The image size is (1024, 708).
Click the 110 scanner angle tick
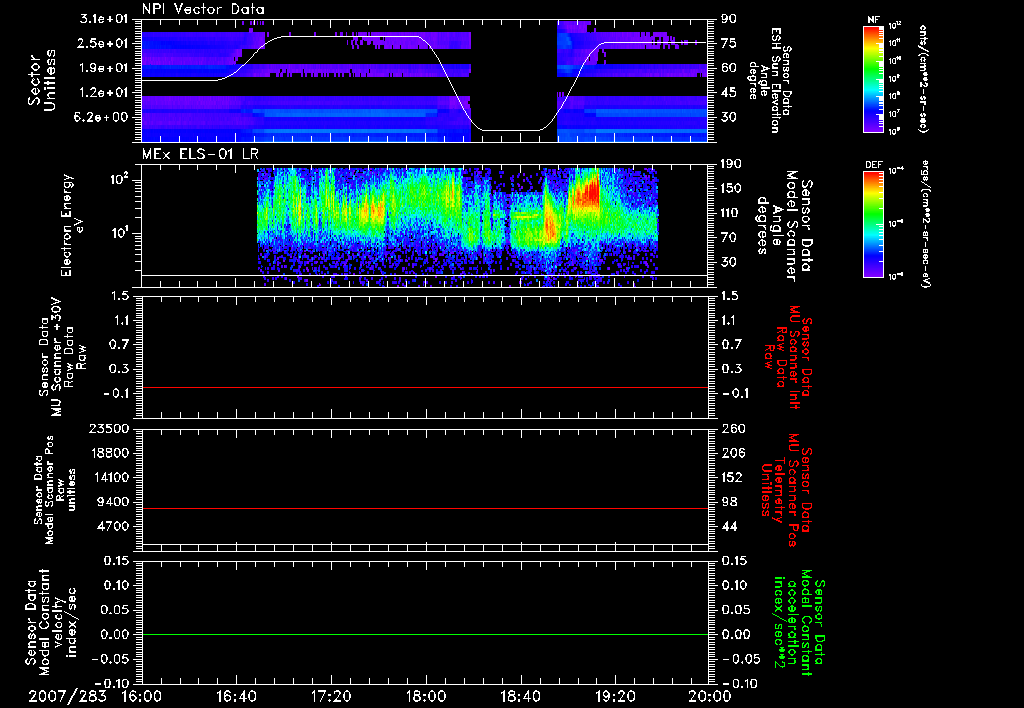coord(731,213)
